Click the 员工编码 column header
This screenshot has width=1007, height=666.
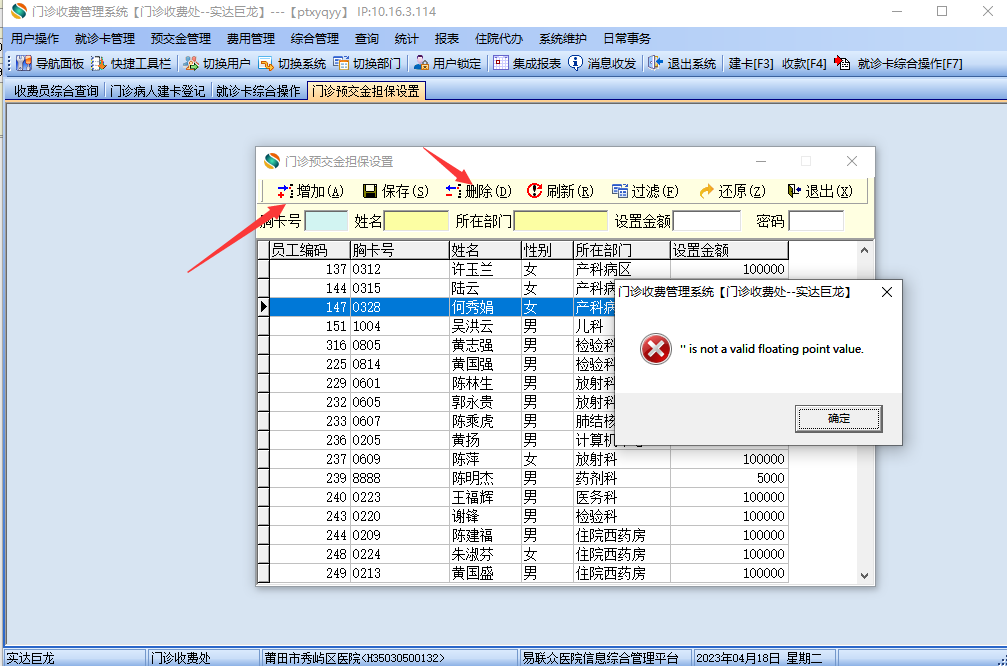click(x=310, y=250)
